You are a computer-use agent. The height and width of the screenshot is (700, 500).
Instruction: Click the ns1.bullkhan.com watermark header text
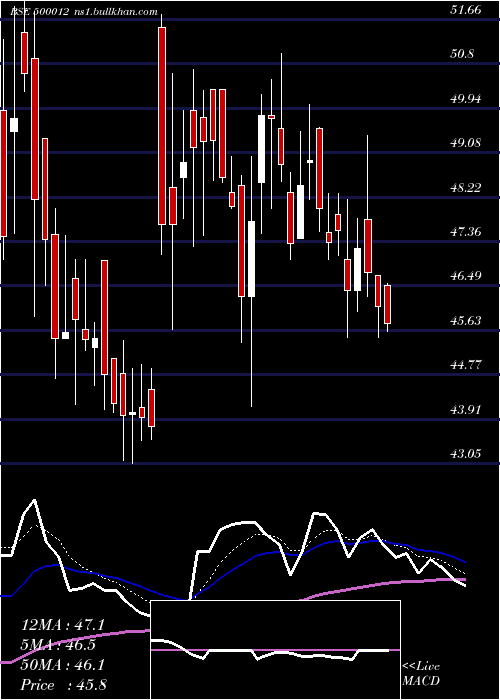[x=115, y=11]
